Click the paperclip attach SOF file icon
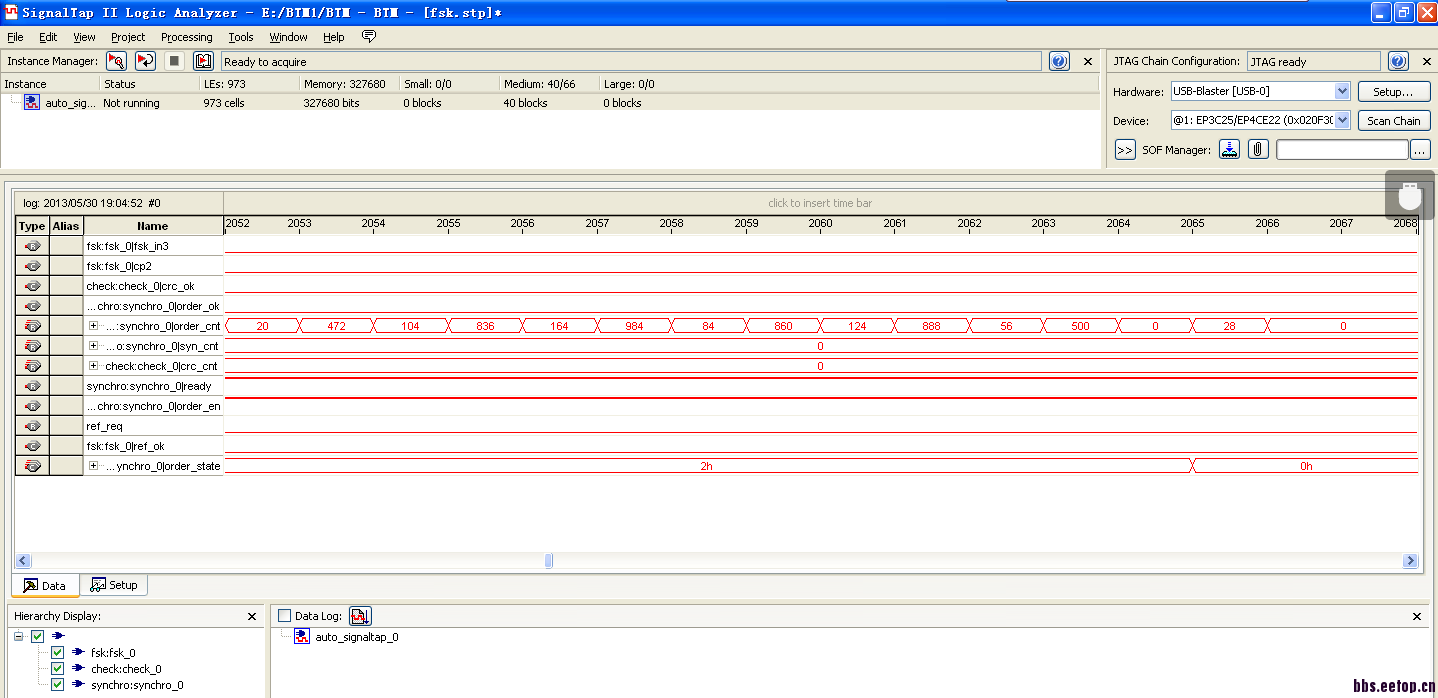The height and width of the screenshot is (698, 1438). [x=1258, y=150]
